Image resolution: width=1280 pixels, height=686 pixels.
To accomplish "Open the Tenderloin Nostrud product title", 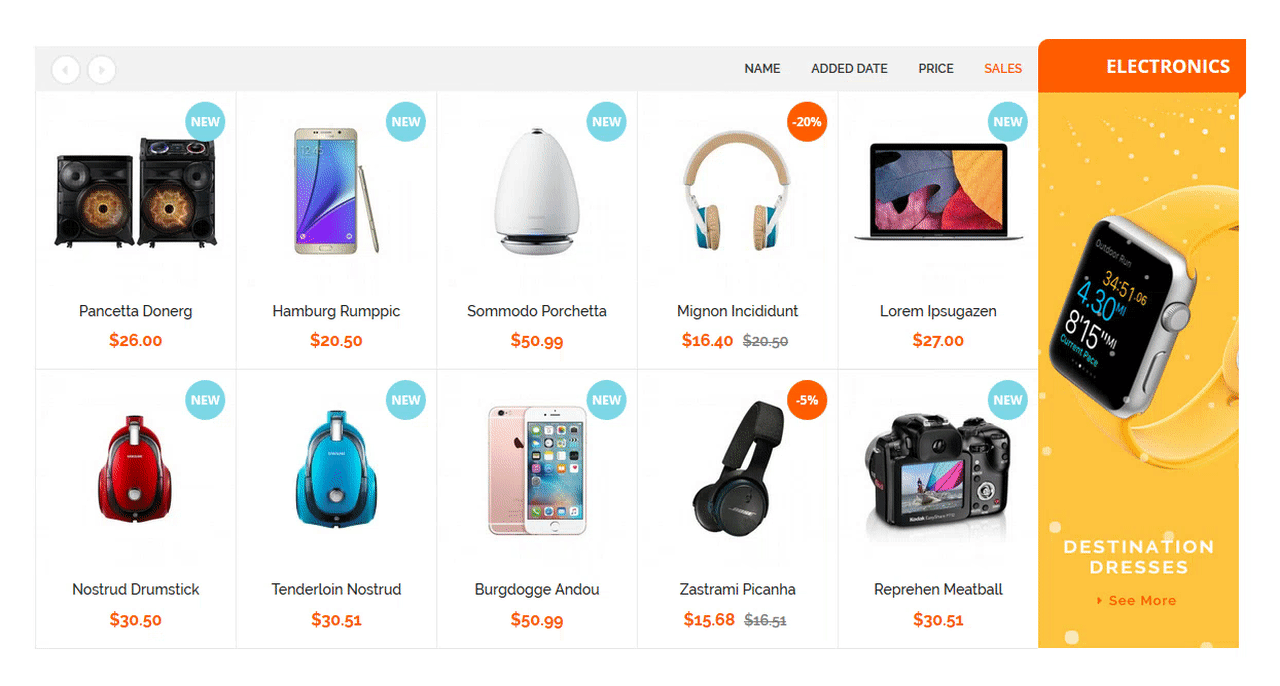I will pos(336,590).
